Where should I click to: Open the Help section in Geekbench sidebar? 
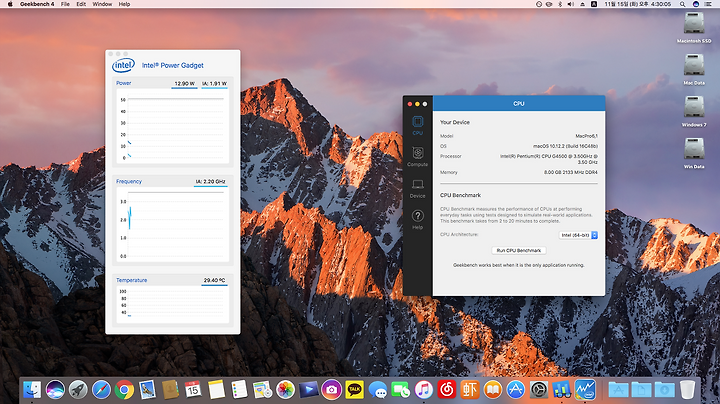pos(417,219)
